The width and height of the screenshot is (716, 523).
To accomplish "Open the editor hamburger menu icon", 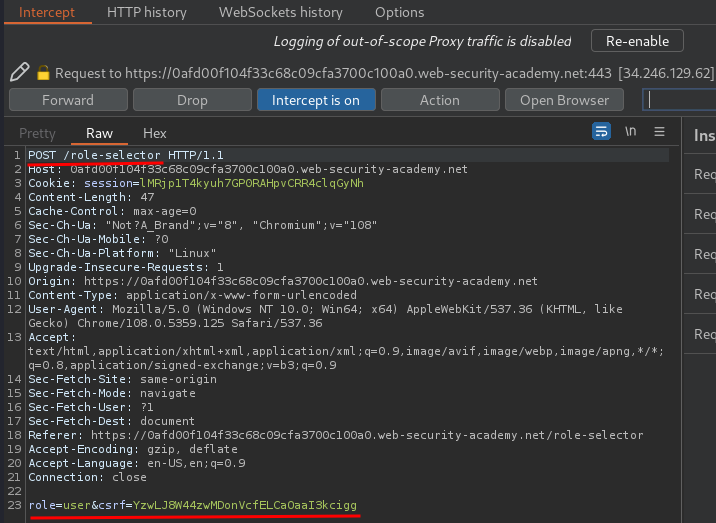I will tap(659, 132).
